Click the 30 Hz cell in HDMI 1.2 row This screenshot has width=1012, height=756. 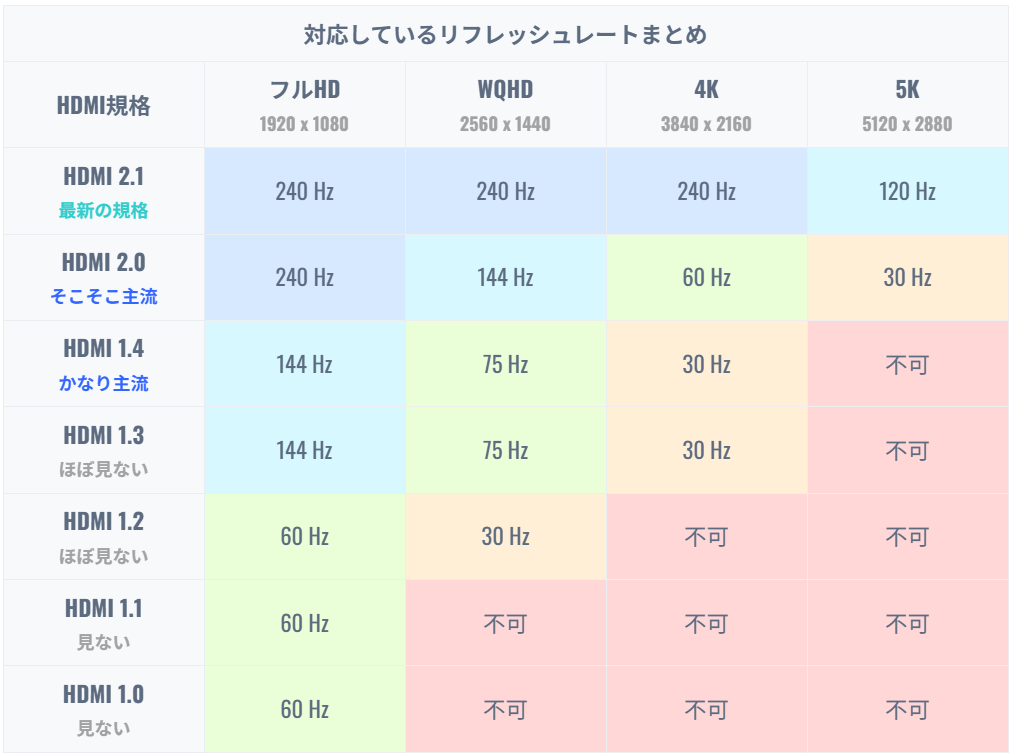click(505, 536)
